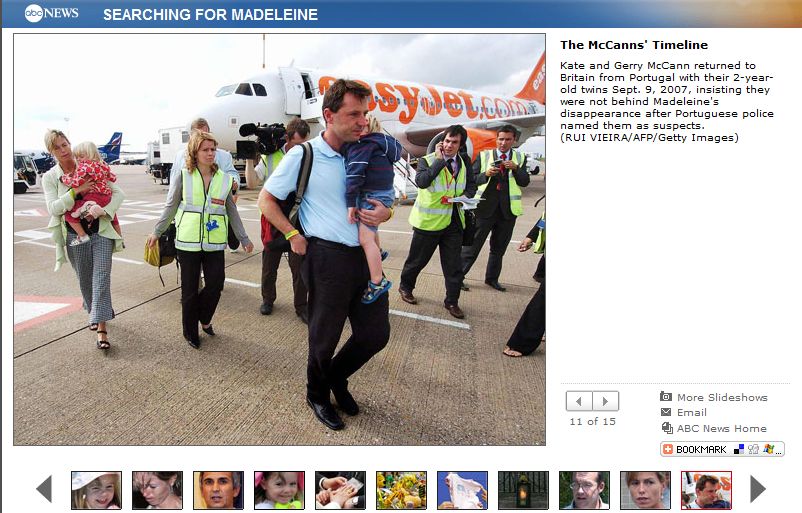The height and width of the screenshot is (513, 802).
Task: Open the More Slideshows link
Action: point(722,397)
